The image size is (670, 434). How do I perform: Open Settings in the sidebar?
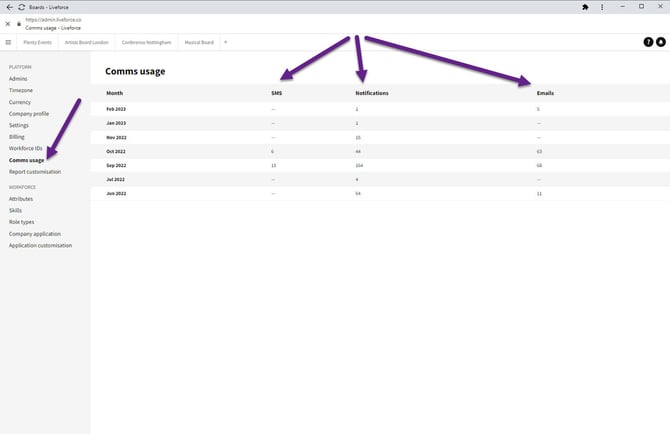[x=19, y=125]
